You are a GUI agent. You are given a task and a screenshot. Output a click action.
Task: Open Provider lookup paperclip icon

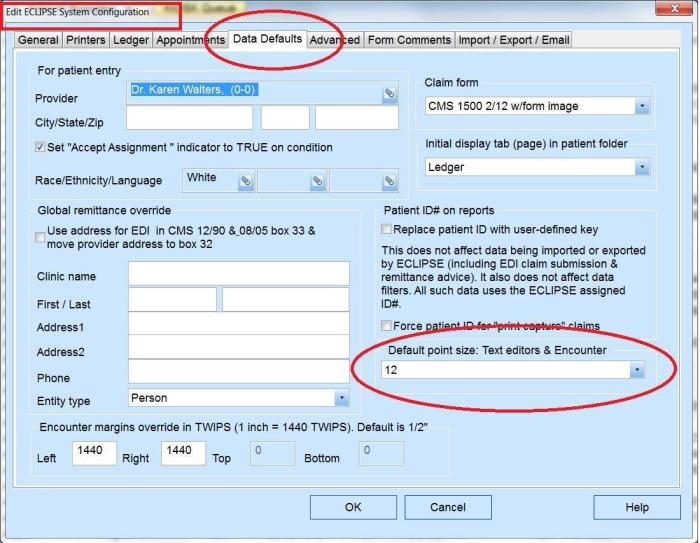tap(389, 94)
